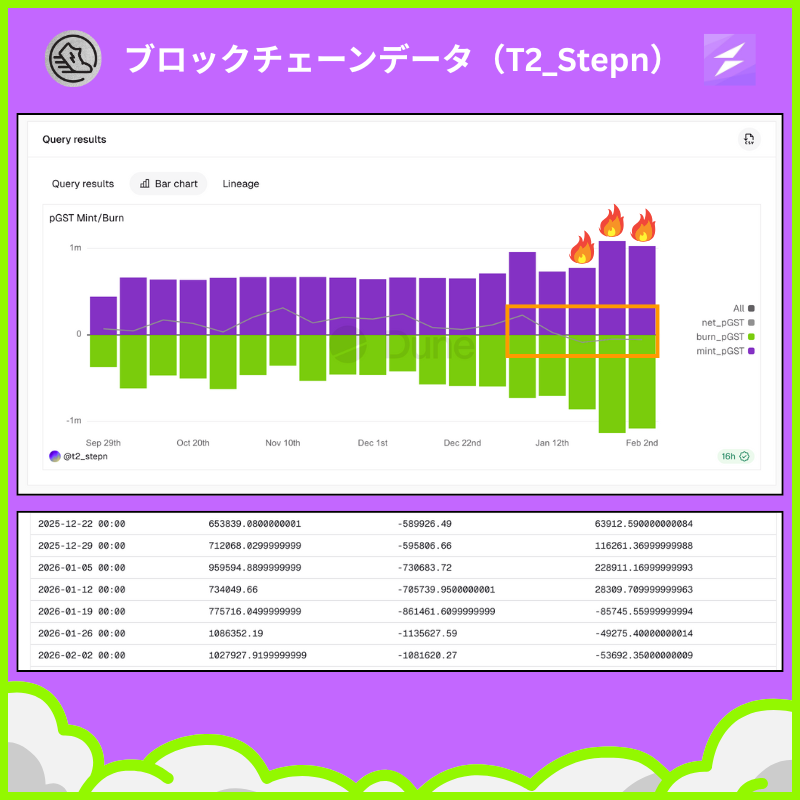
Task: Toggle burn_pGST series in legend
Action: point(725,337)
